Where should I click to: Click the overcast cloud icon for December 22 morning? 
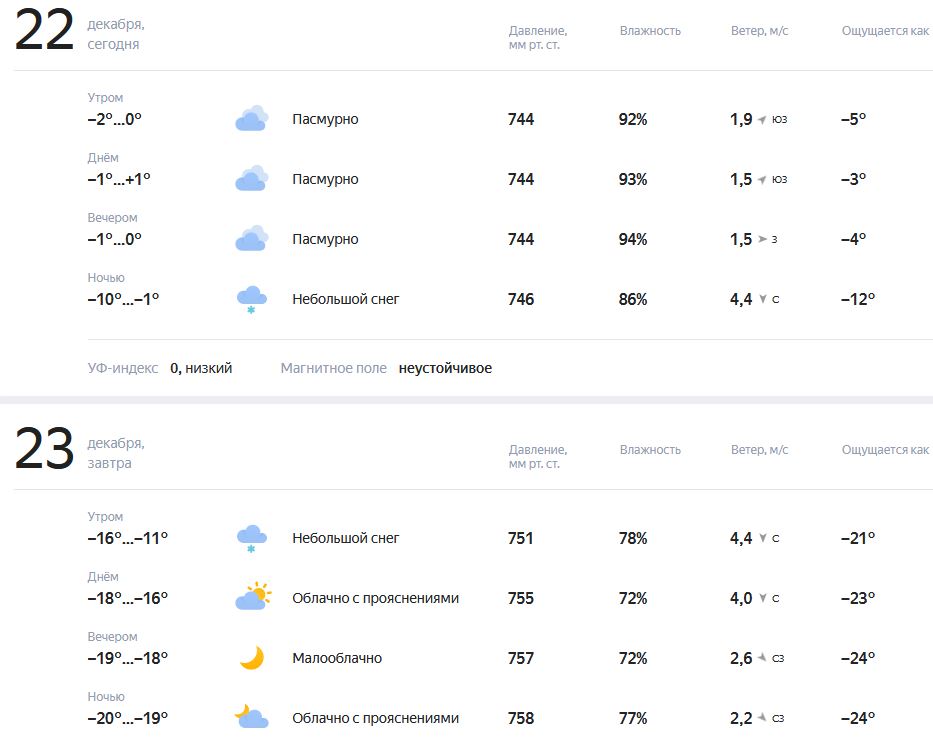point(251,119)
